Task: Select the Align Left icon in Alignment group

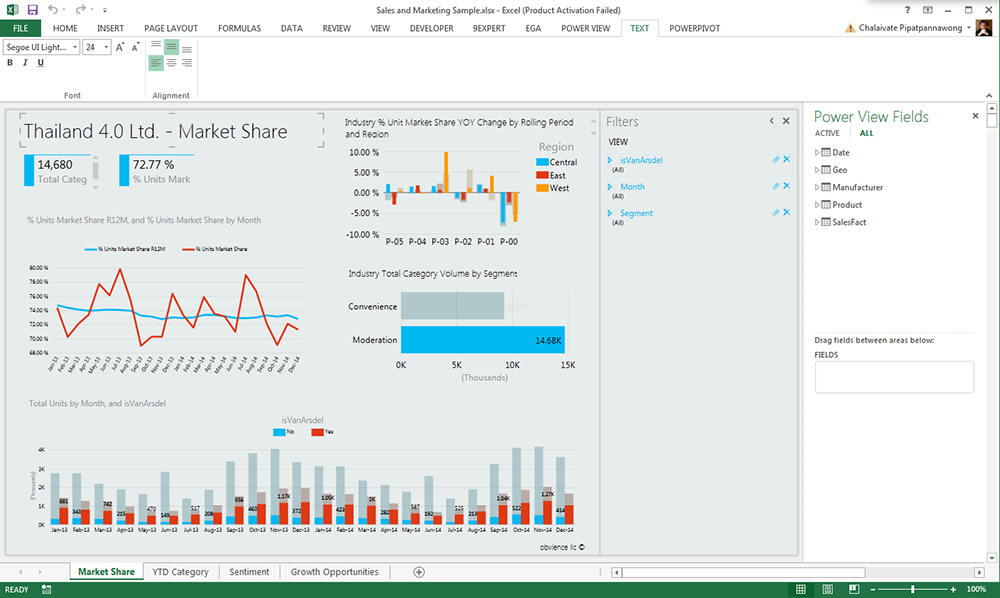Action: 157,62
